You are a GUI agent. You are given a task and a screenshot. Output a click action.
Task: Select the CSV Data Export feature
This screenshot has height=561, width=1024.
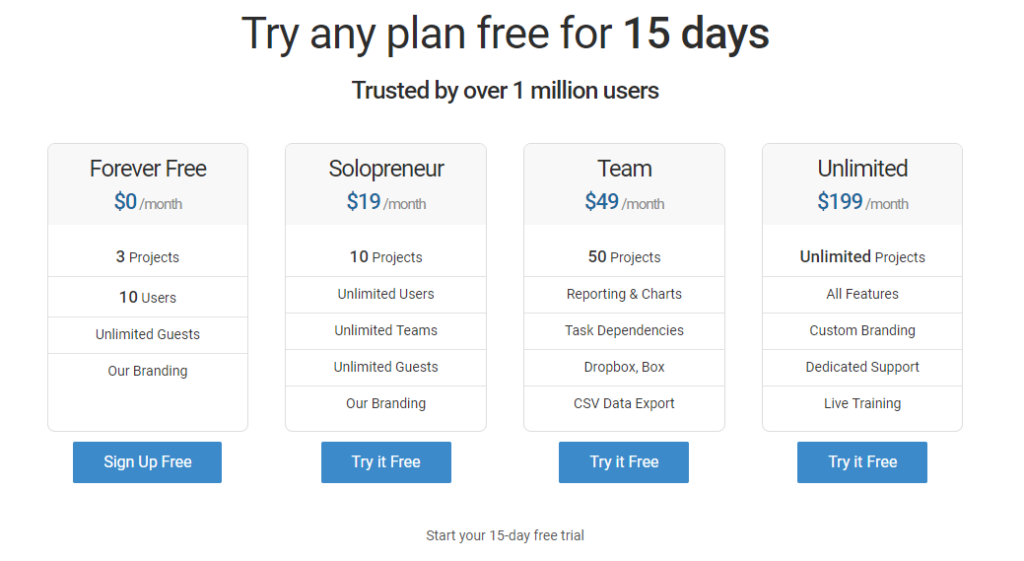coord(624,403)
